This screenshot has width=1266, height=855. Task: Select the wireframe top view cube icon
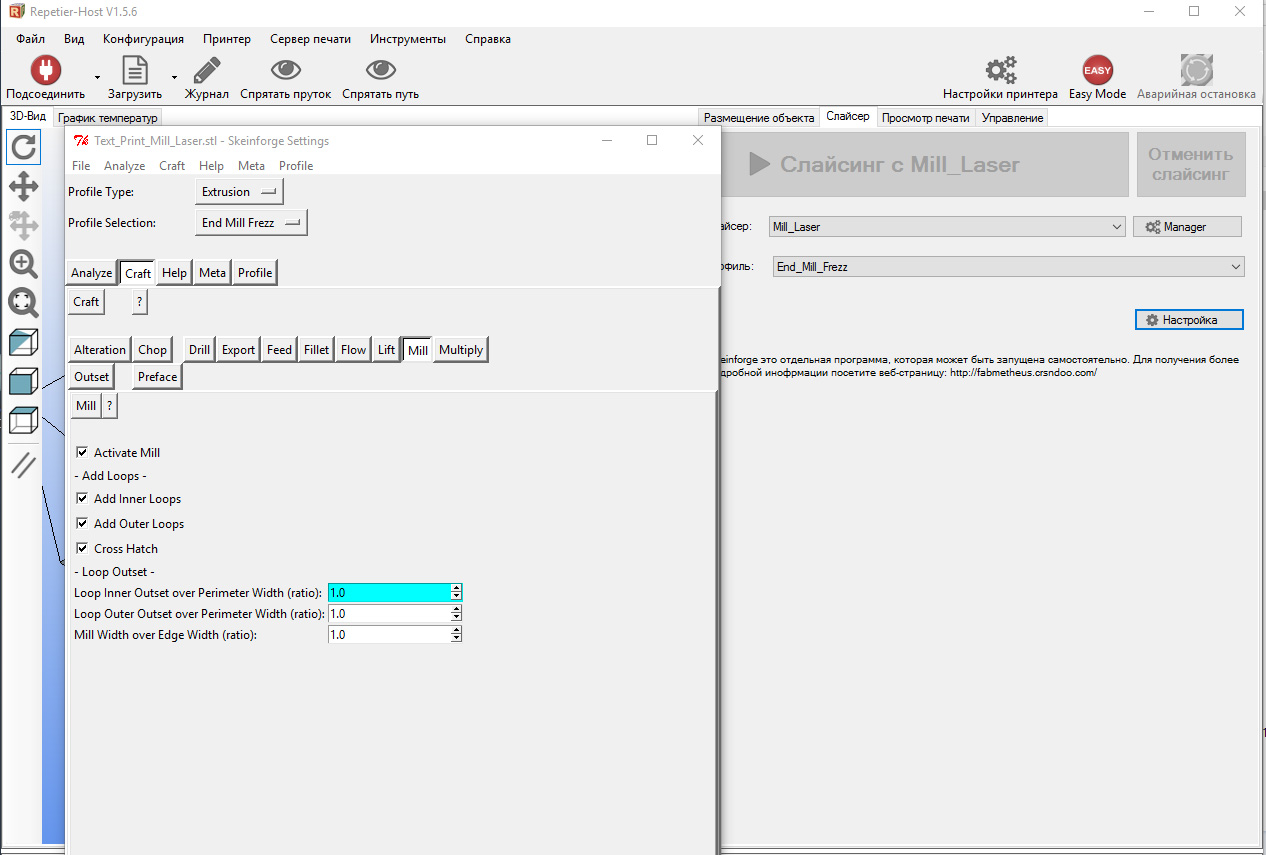click(x=23, y=420)
